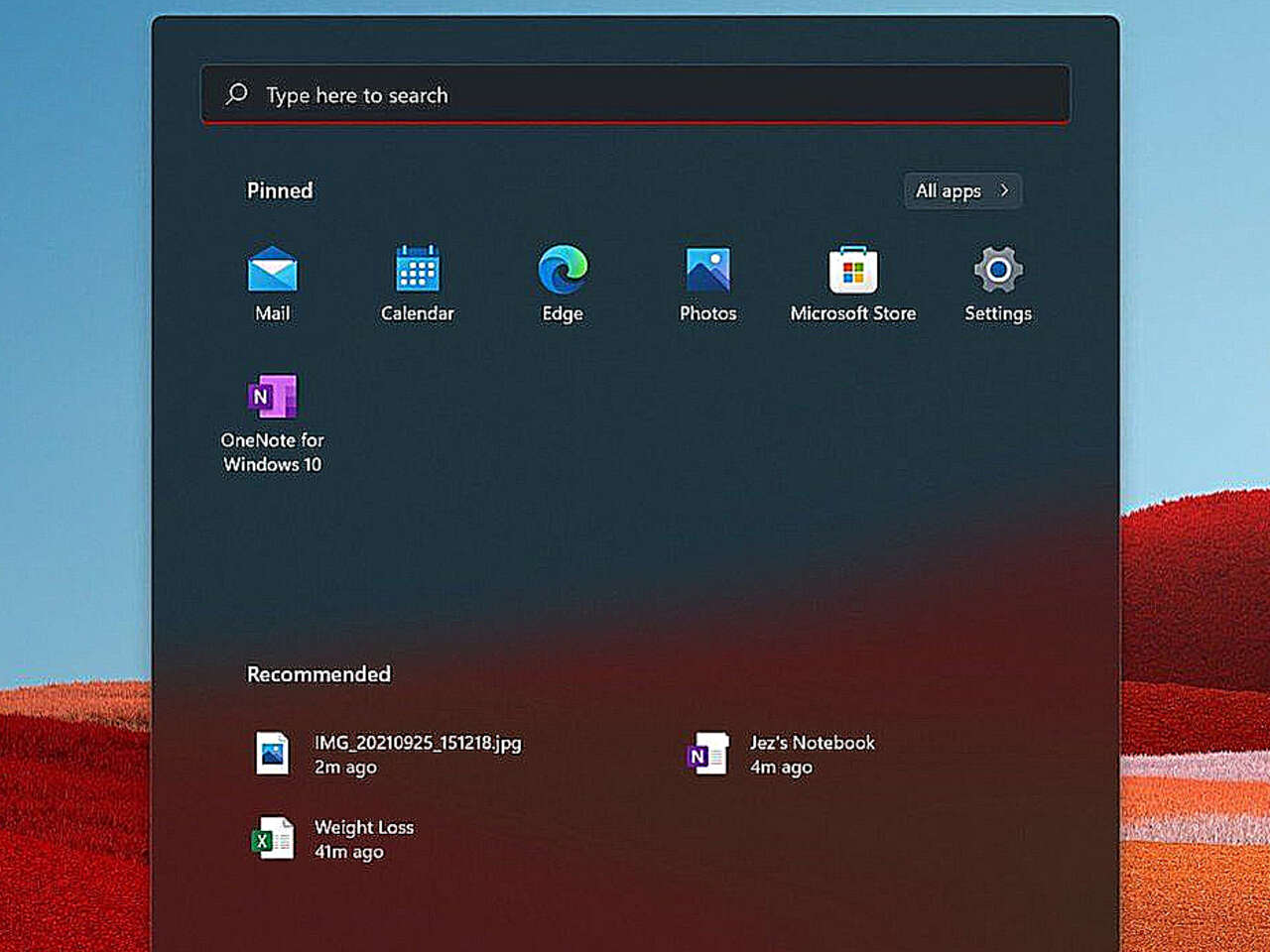Open the Photos app
Screen dimensions: 1270x952
pyautogui.click(x=707, y=269)
